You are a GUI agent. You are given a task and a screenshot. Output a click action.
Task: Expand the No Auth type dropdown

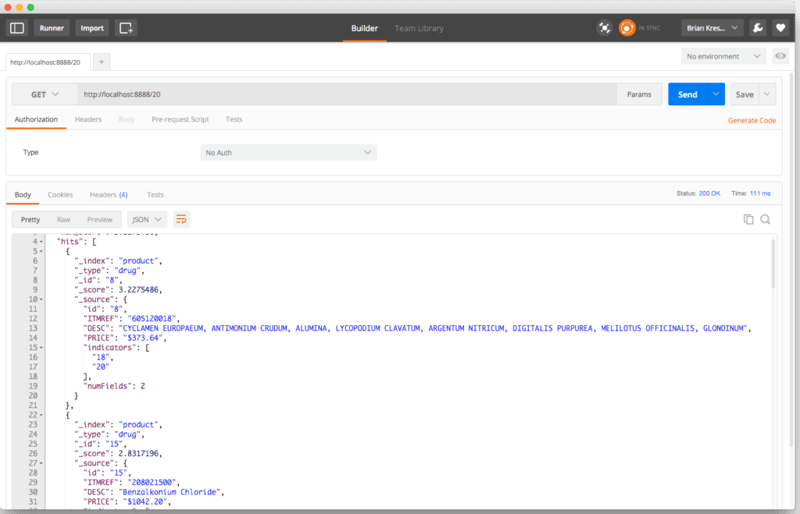point(288,153)
